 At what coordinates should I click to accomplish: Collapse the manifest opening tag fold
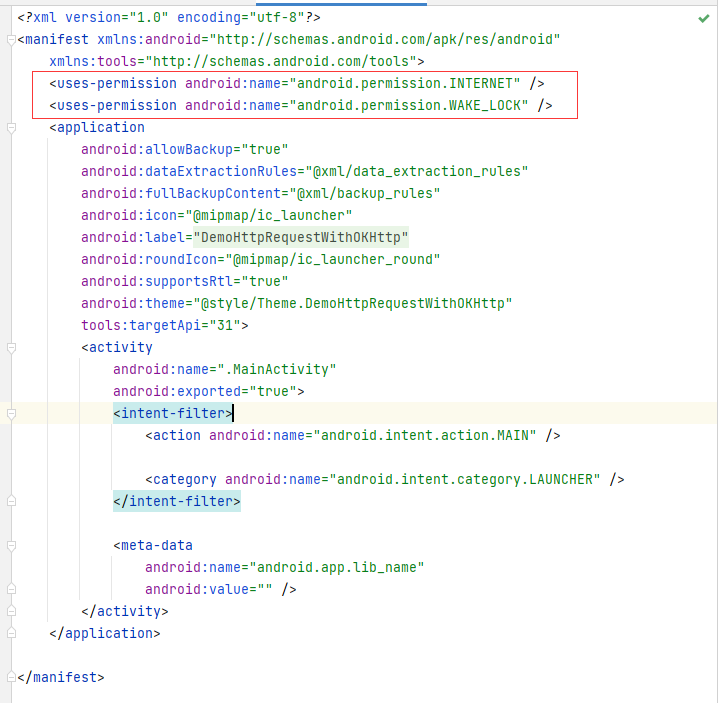pyautogui.click(x=12, y=40)
